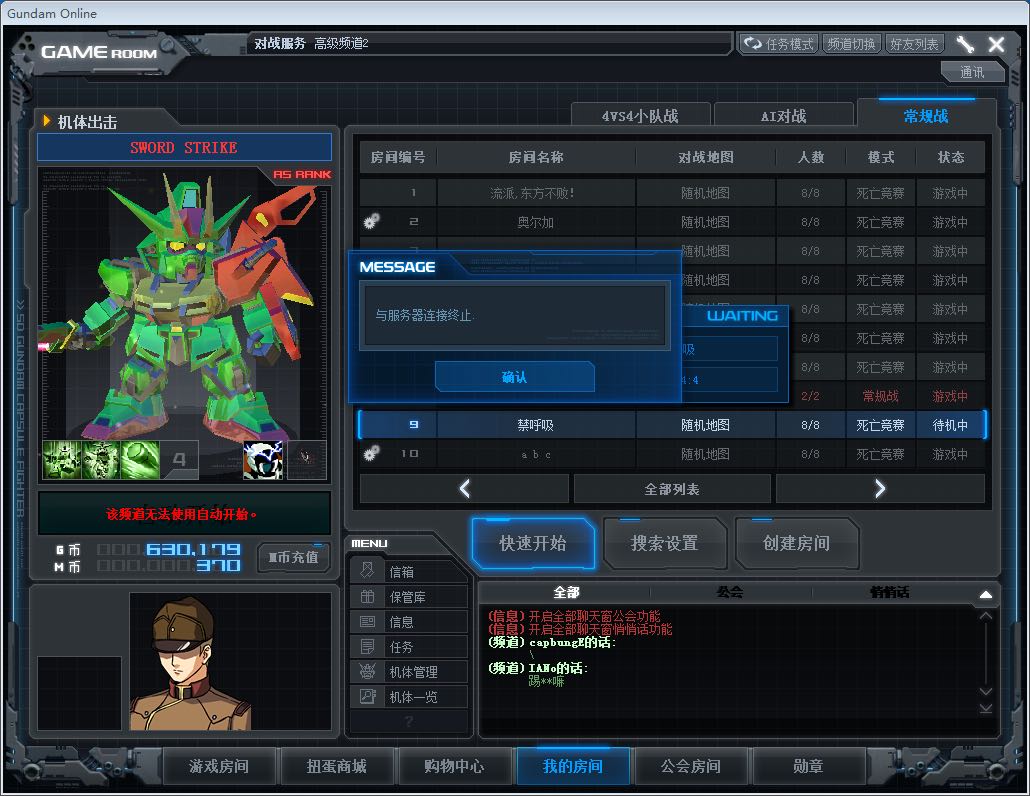Click the 全部列表 button
Screen dimensions: 1030x796
[x=672, y=489]
